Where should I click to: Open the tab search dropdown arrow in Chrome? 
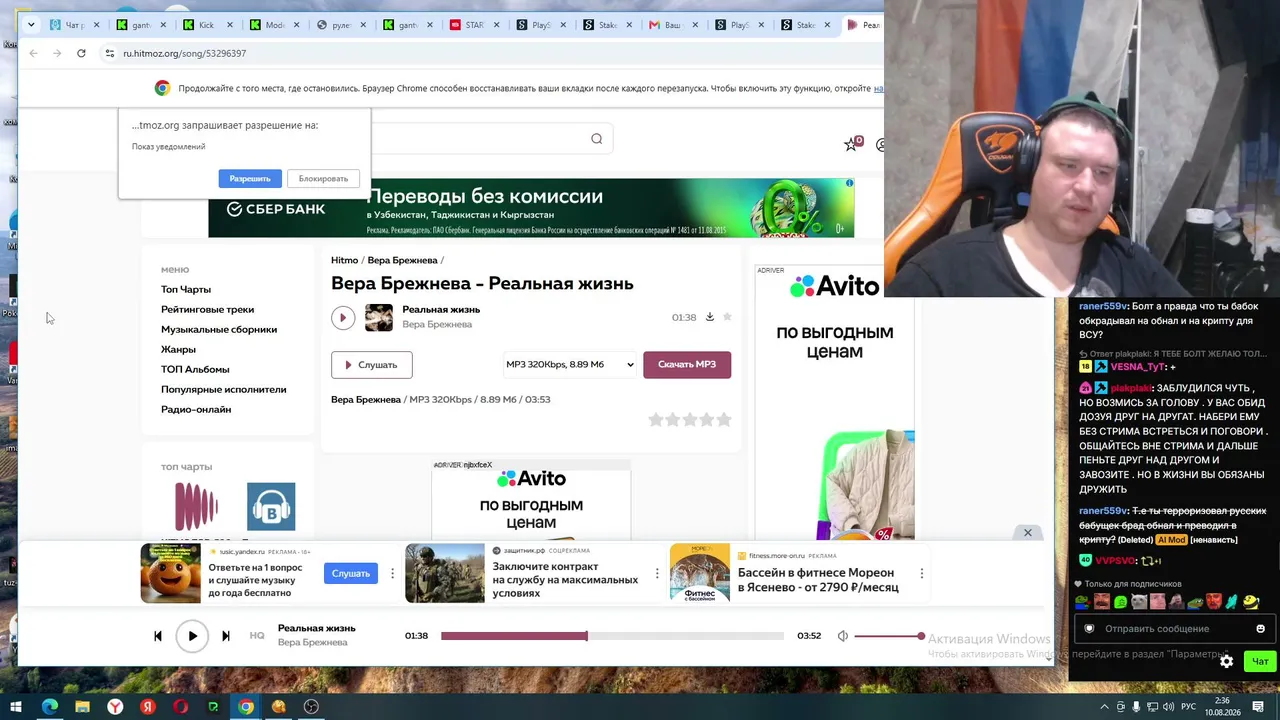(x=31, y=25)
